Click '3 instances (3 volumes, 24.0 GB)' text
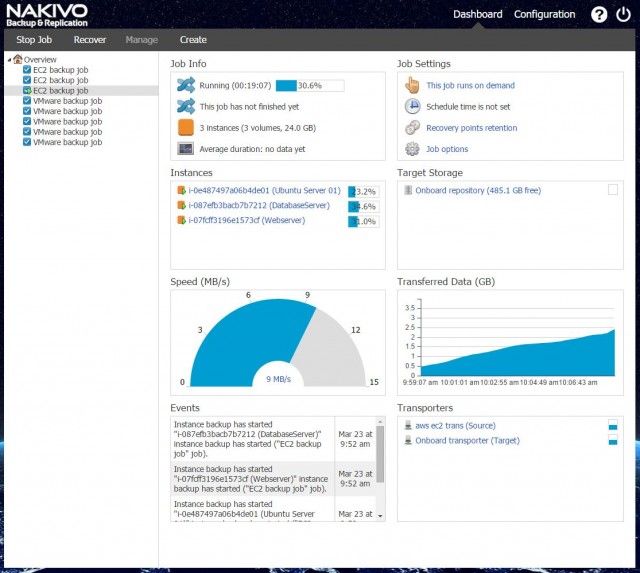640x573 pixels. (258, 128)
